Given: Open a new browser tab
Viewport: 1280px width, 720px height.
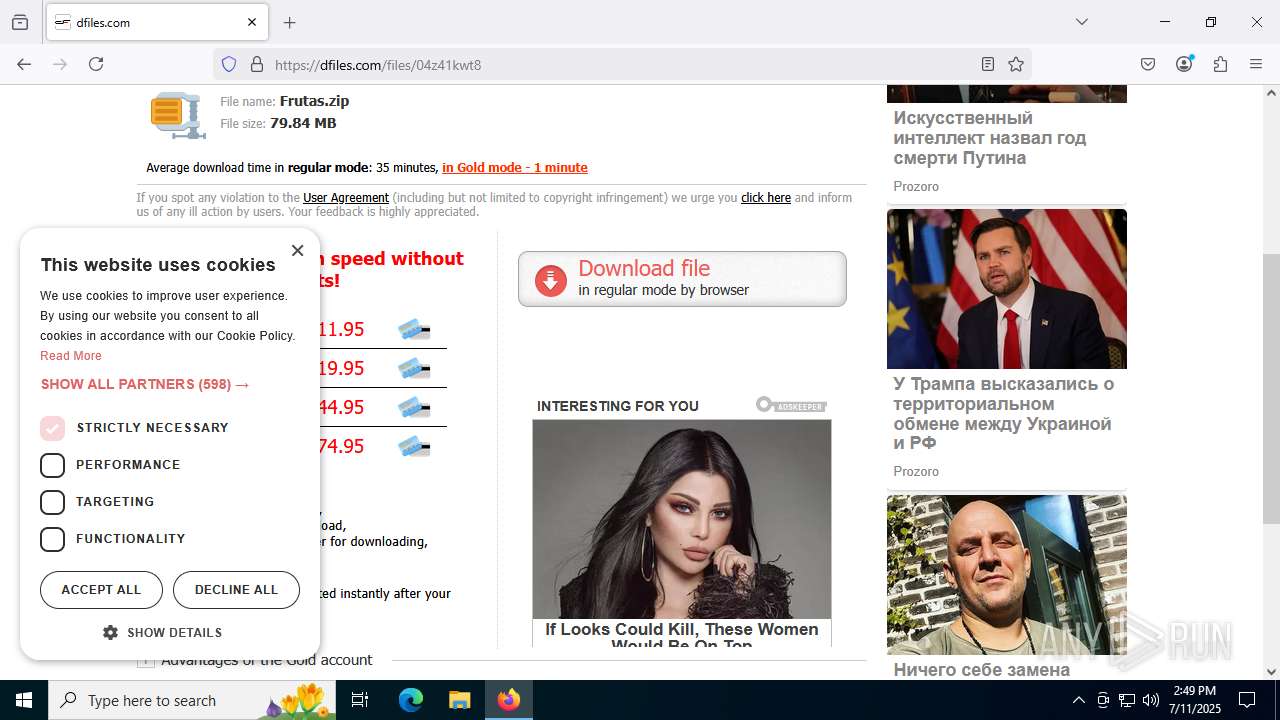Looking at the screenshot, I should pyautogui.click(x=290, y=22).
